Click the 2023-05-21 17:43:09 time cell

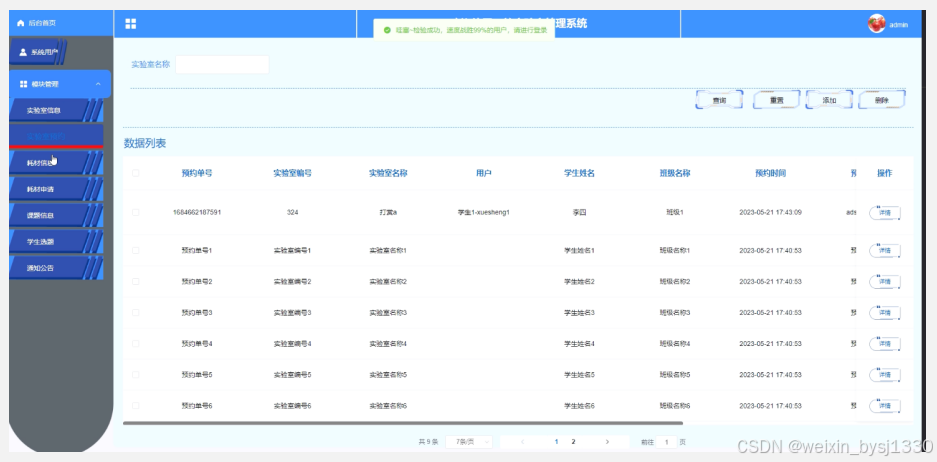pyautogui.click(x=770, y=212)
